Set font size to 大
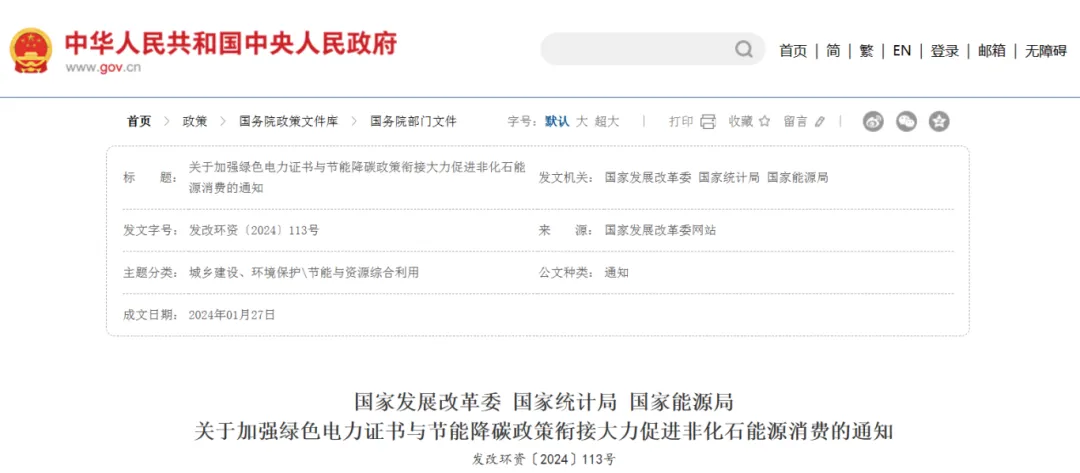This screenshot has height=473, width=1080. (x=581, y=121)
